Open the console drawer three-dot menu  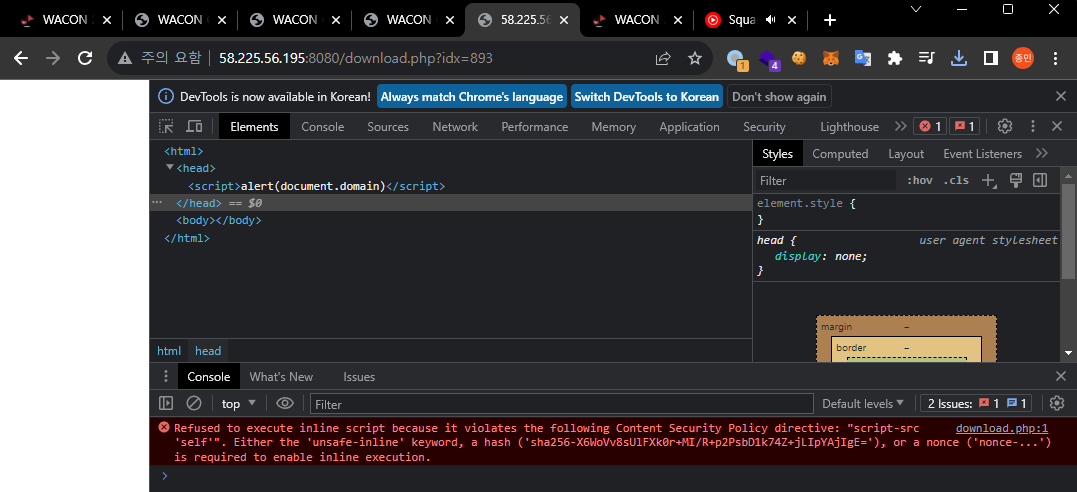pyautogui.click(x=166, y=376)
